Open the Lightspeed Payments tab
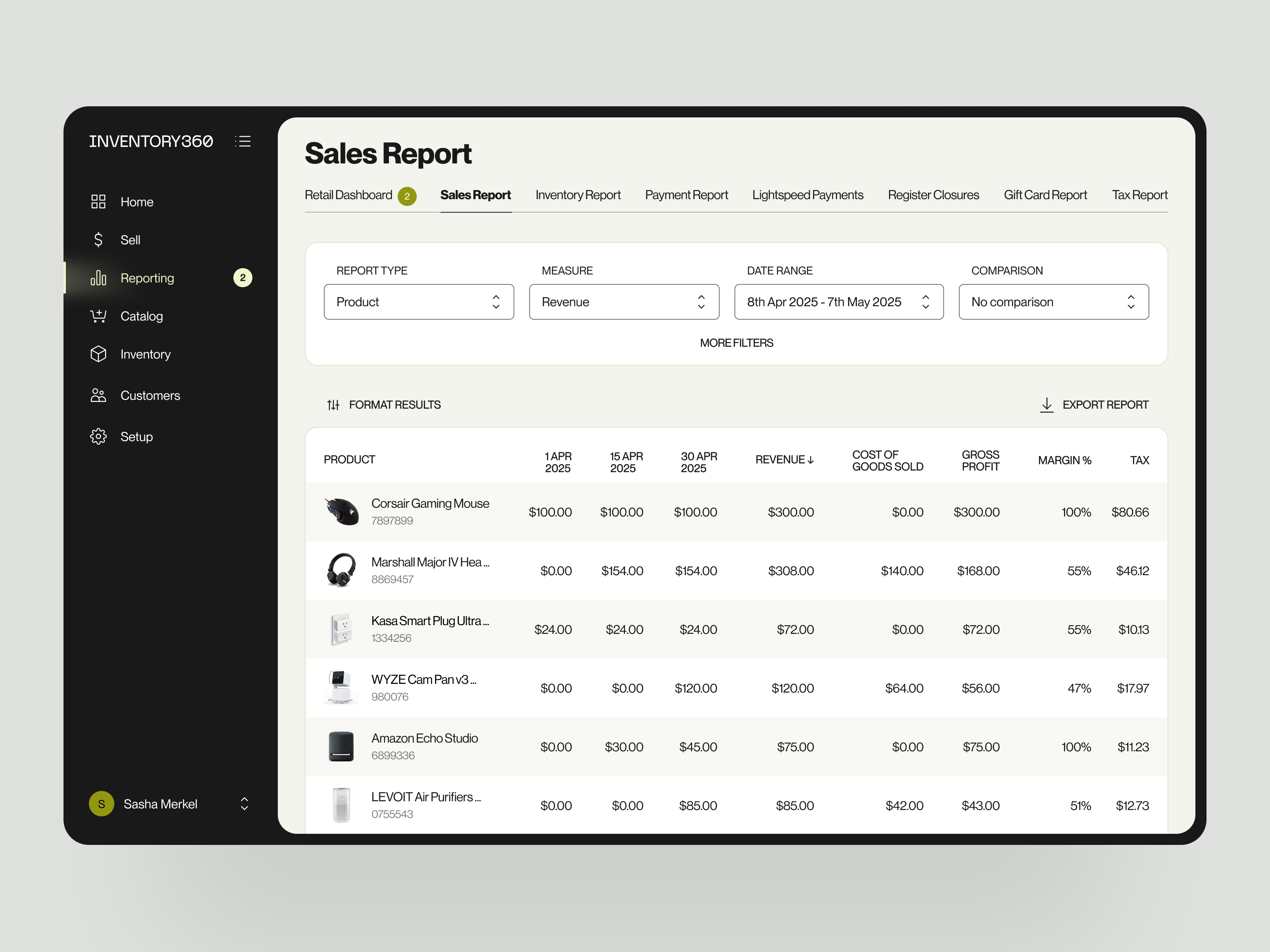1270x952 pixels. pyautogui.click(x=807, y=195)
